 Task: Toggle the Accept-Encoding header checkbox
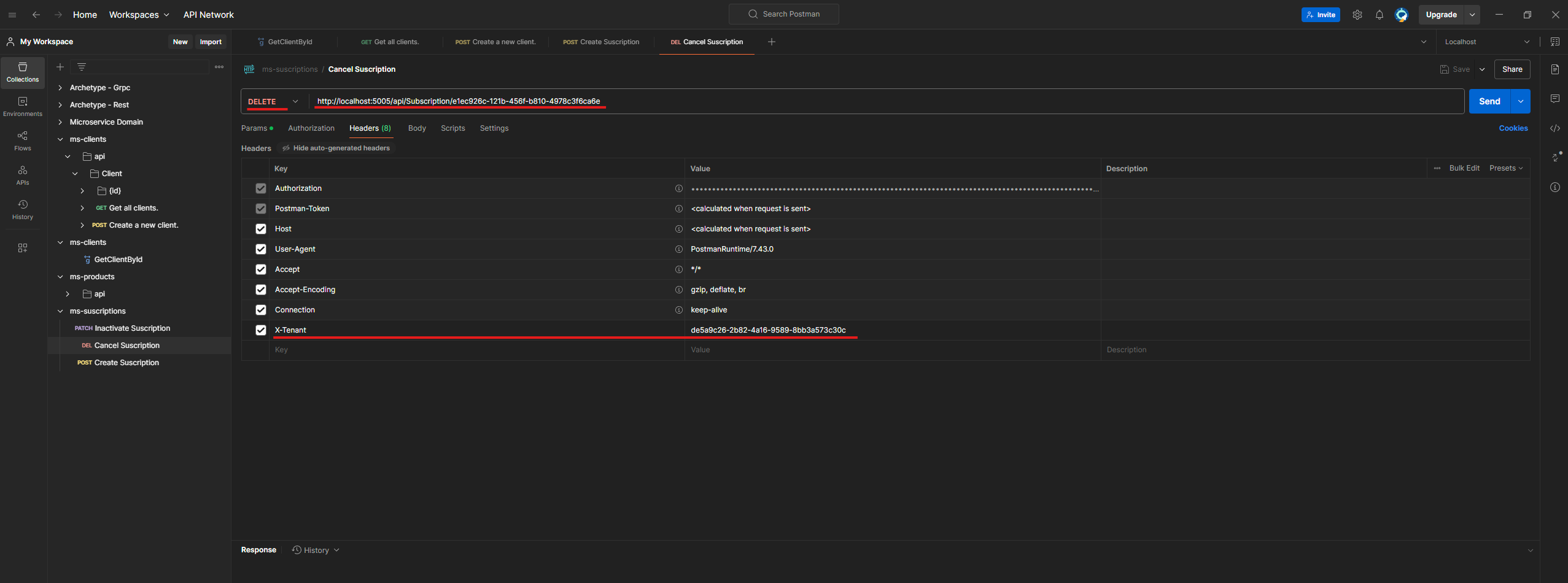point(261,290)
